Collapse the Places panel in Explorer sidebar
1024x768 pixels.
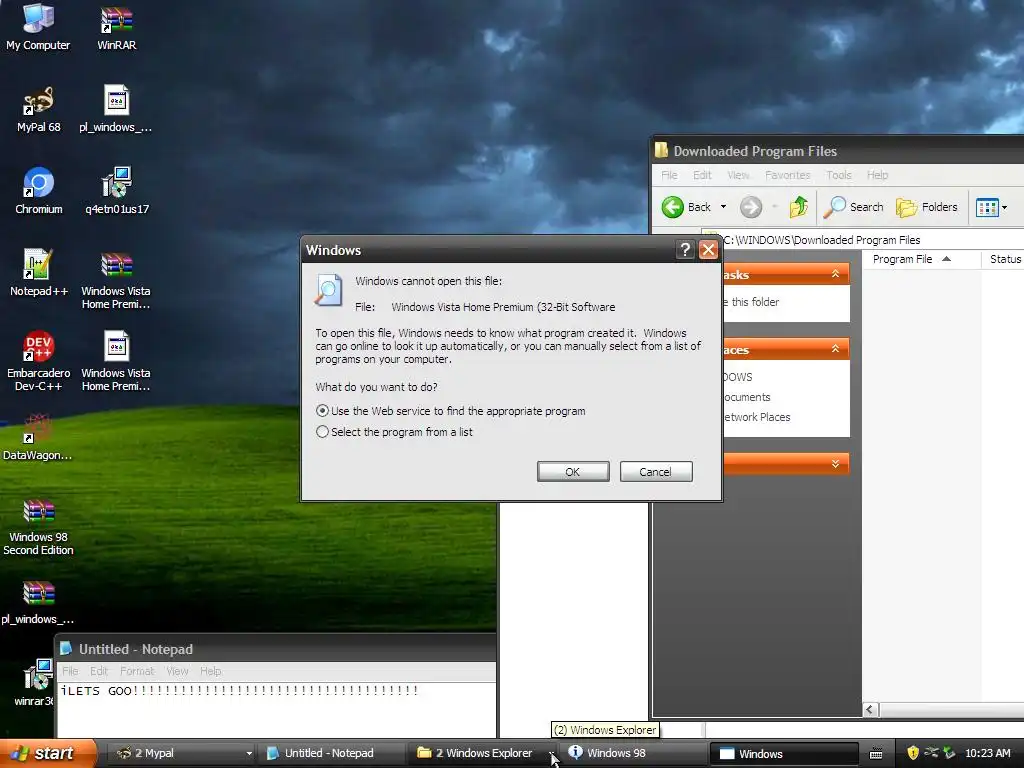pos(835,349)
